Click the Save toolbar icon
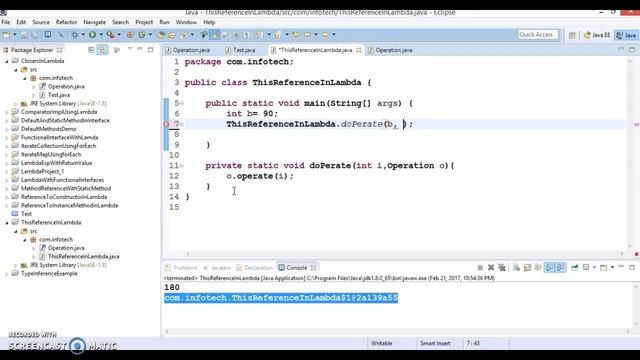Image resolution: width=640 pixels, height=360 pixels. [24, 35]
